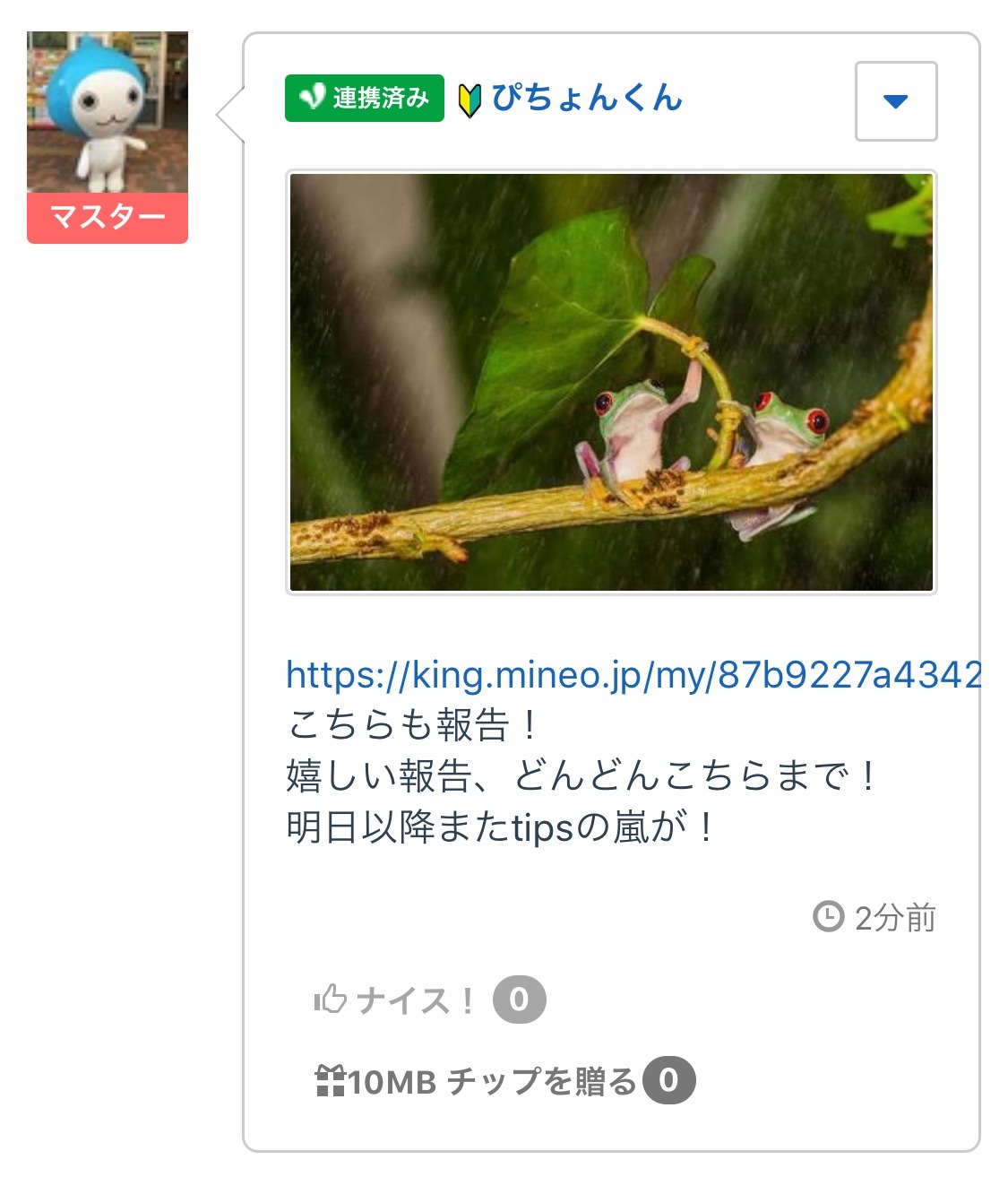Expand the post options dropdown arrow
This screenshot has height=1177, width=1008.
(x=896, y=101)
